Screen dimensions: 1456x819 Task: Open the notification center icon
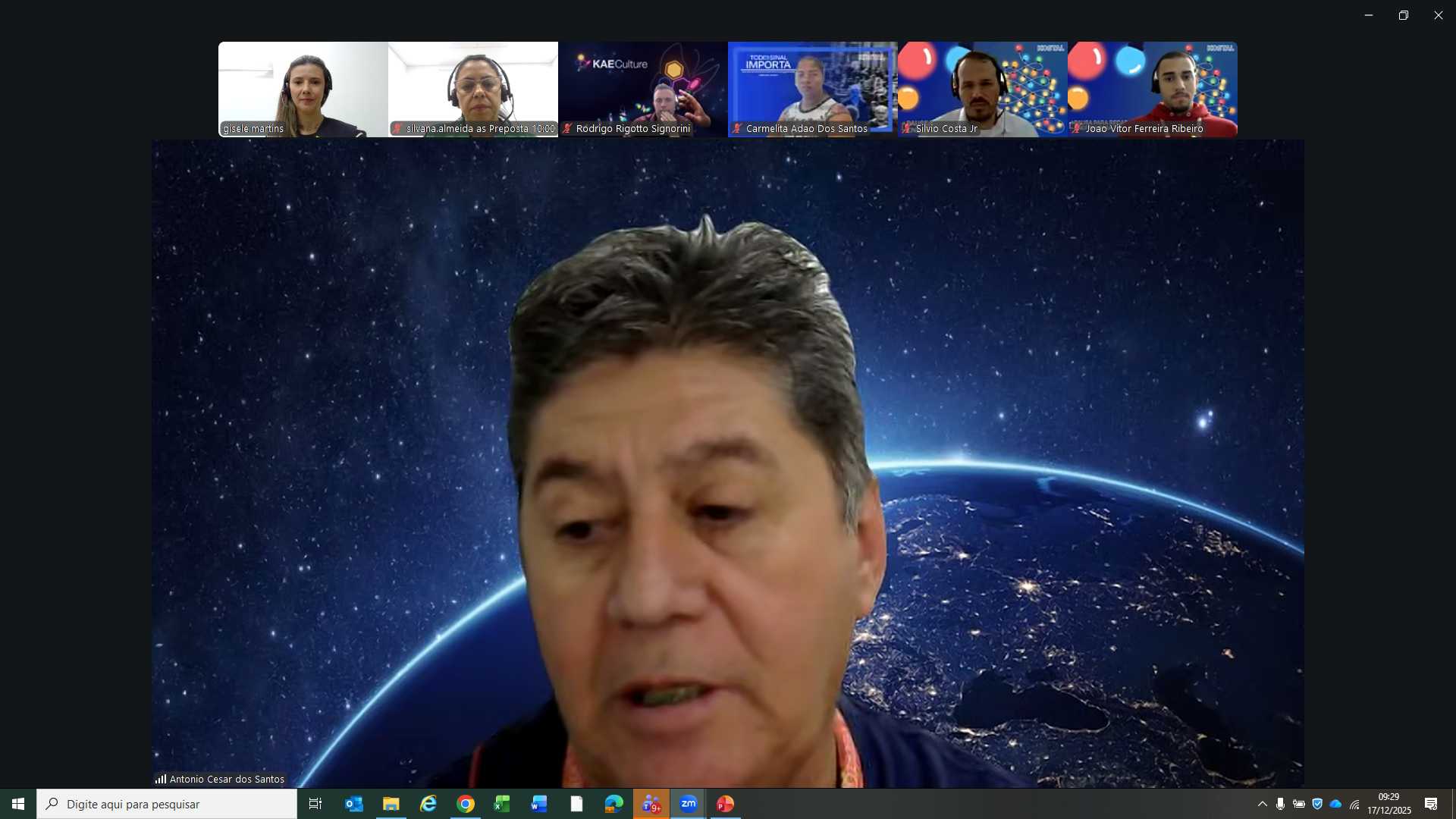click(1431, 804)
